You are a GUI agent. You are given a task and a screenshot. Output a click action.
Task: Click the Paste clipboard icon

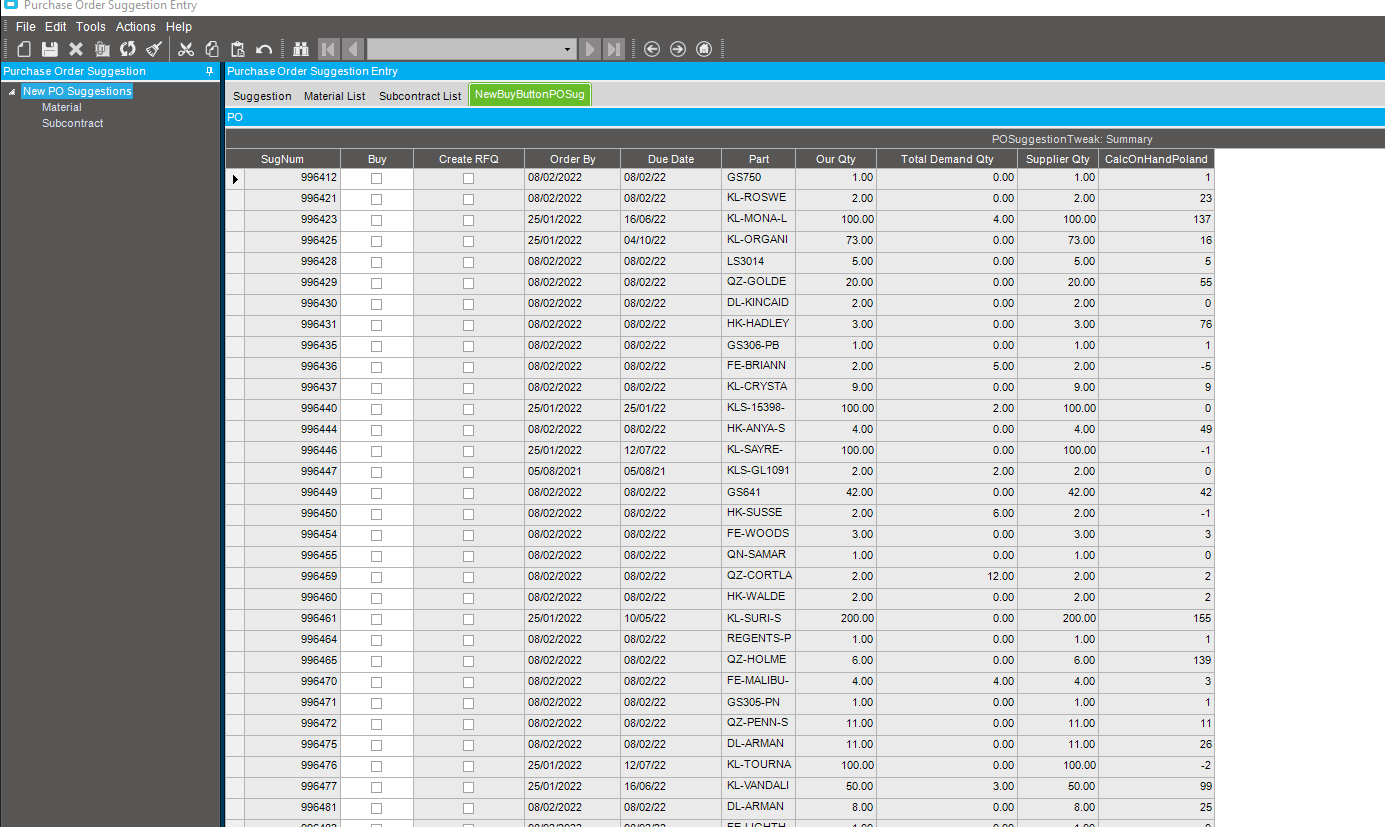click(238, 49)
